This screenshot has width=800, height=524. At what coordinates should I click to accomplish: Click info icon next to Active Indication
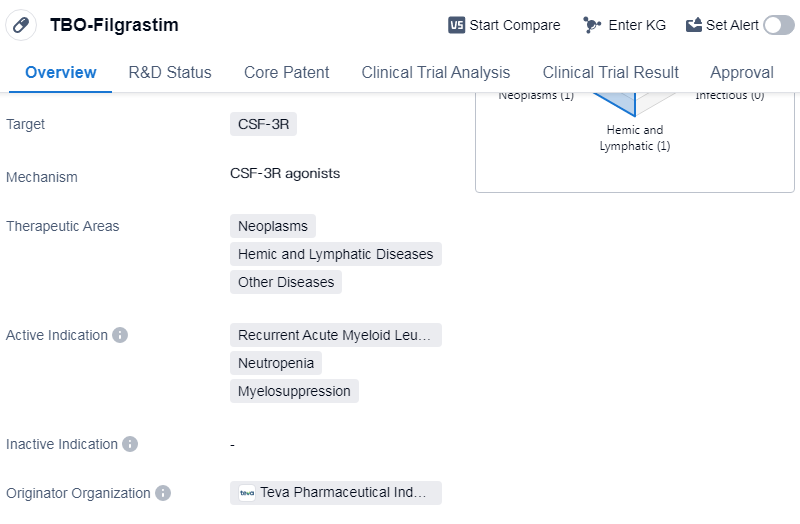click(x=120, y=335)
